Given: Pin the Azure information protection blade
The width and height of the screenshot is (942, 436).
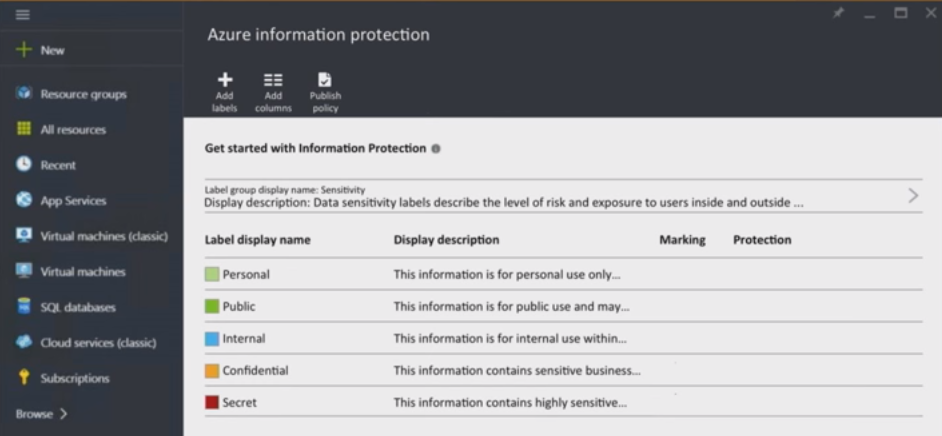Looking at the screenshot, I should point(839,13).
